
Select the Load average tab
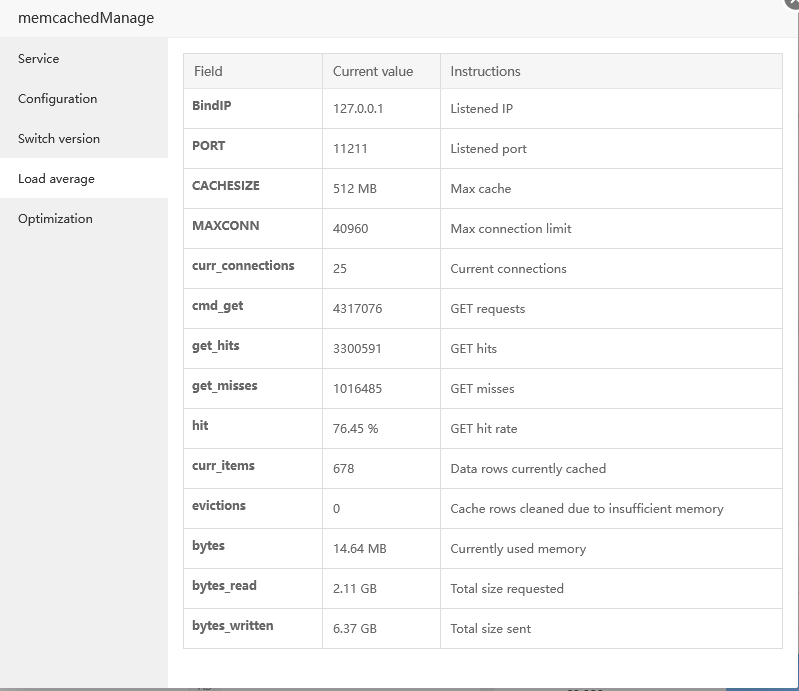[56, 179]
